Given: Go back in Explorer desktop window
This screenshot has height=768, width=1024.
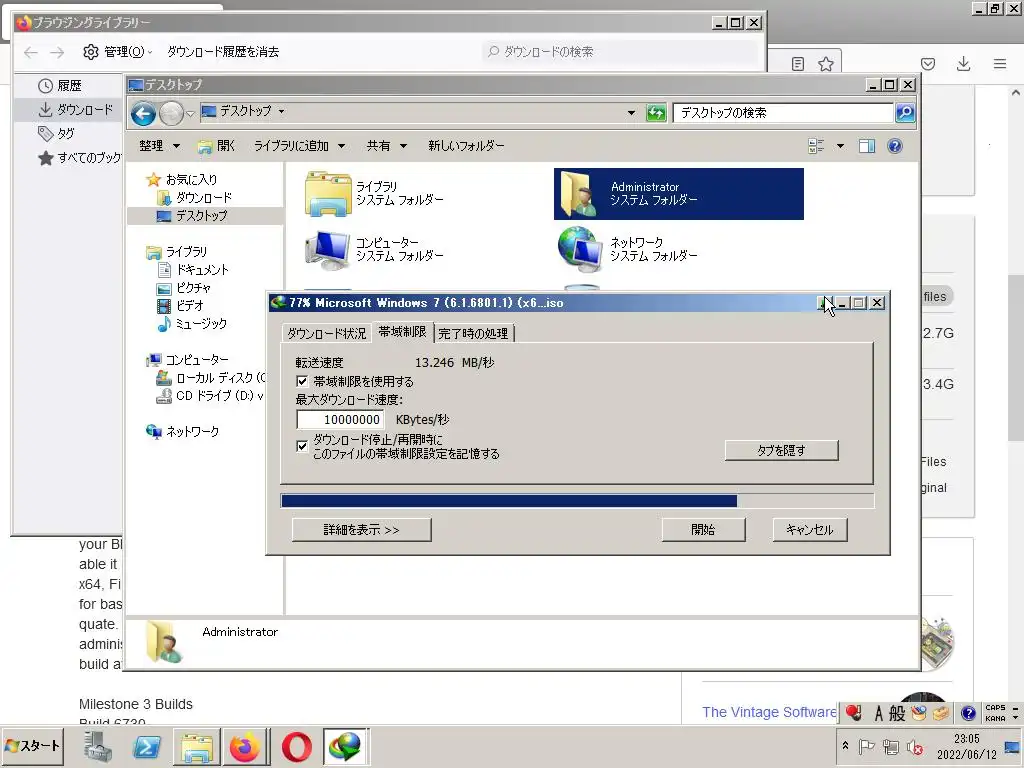Looking at the screenshot, I should [x=143, y=114].
